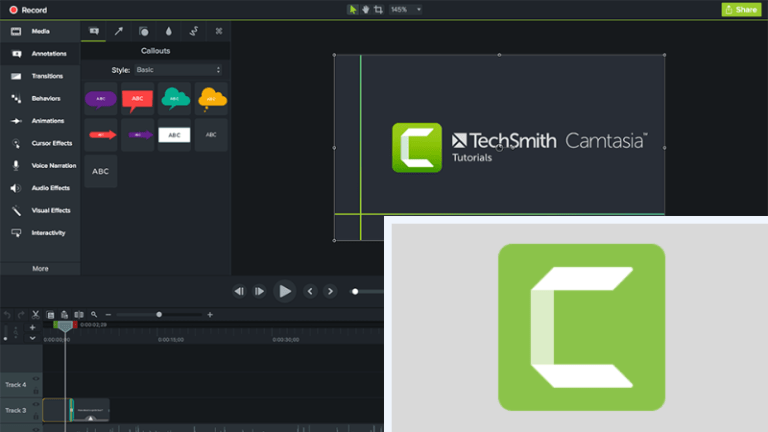Click the timeline playhead marker

point(65,326)
